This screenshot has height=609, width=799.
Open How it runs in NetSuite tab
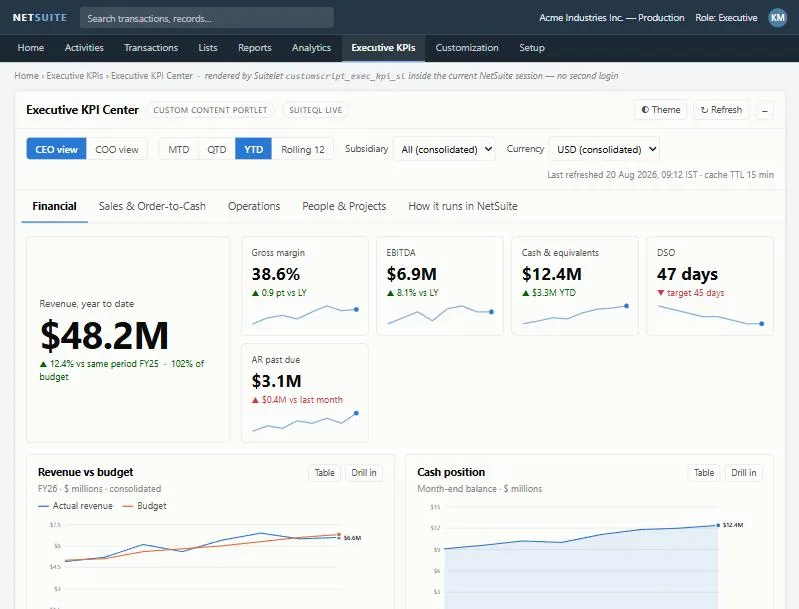point(463,206)
